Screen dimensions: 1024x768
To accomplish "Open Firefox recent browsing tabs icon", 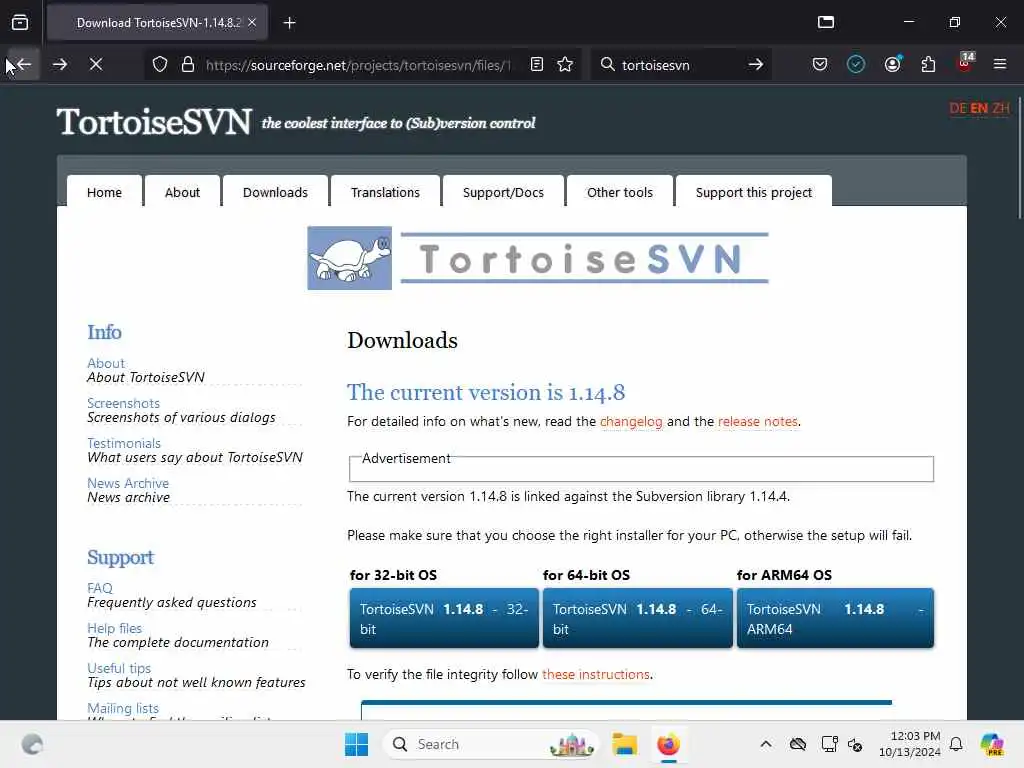I will tap(20, 23).
